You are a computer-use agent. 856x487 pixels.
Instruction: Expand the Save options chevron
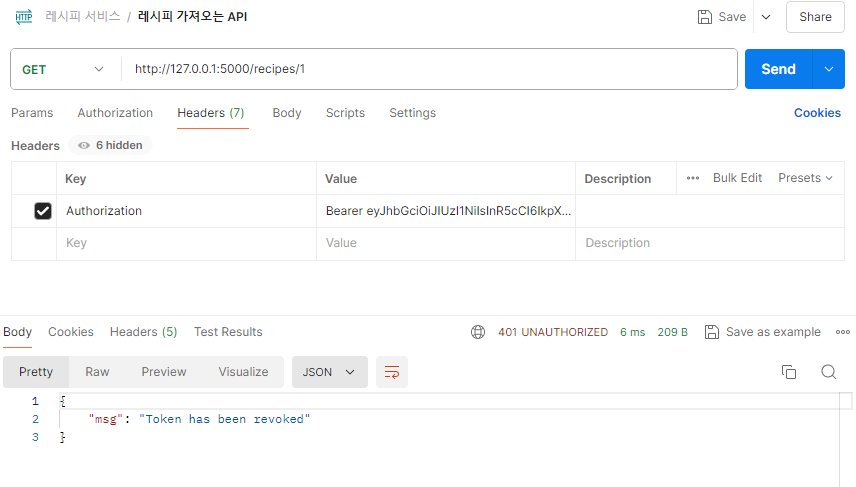point(766,17)
